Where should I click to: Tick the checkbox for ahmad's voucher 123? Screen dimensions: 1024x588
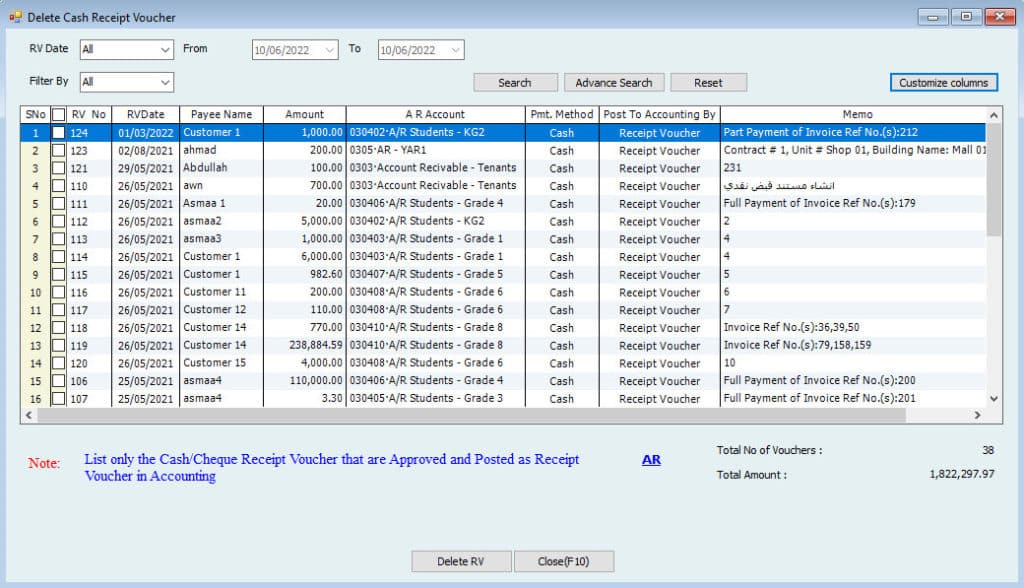59,151
